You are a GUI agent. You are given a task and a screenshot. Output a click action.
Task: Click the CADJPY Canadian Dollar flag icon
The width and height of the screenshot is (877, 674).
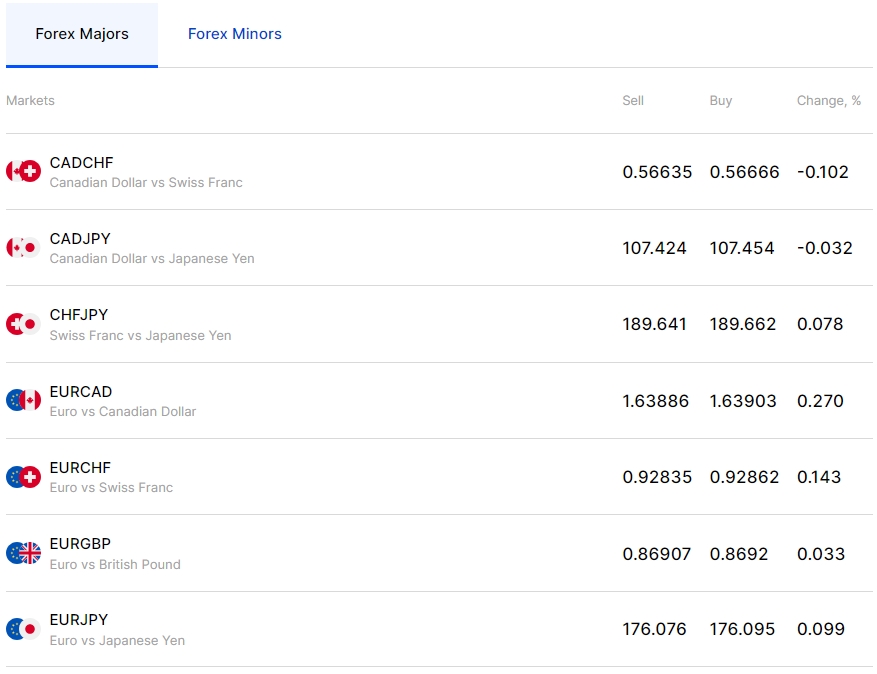click(23, 247)
